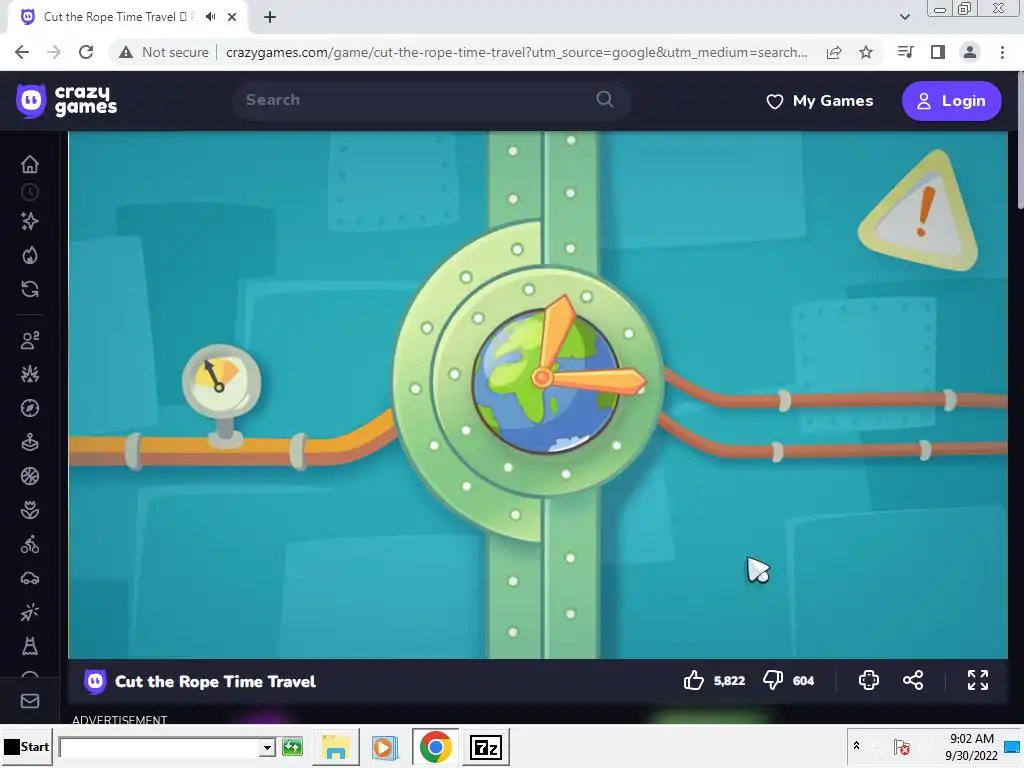Click the Earth clock in the game

(545, 382)
